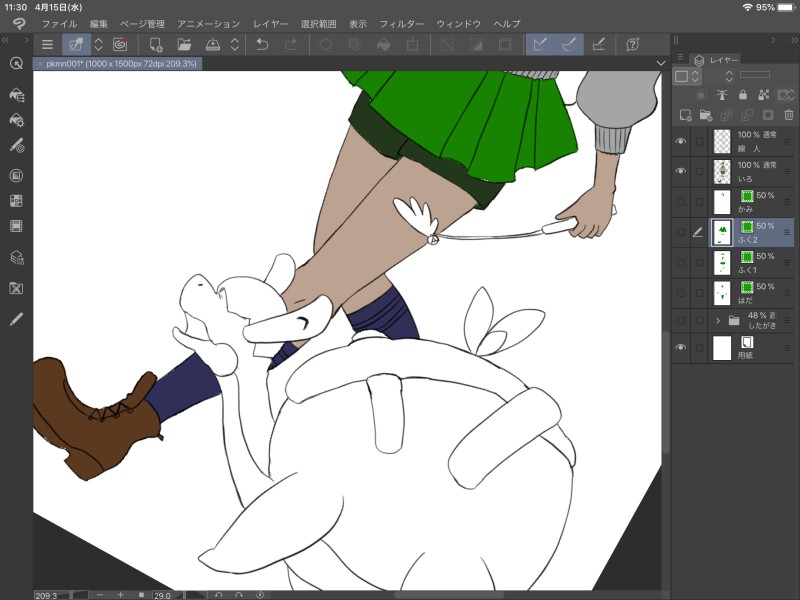800x600 pixels.
Task: Open the Color Set palette icon
Action: point(16,201)
